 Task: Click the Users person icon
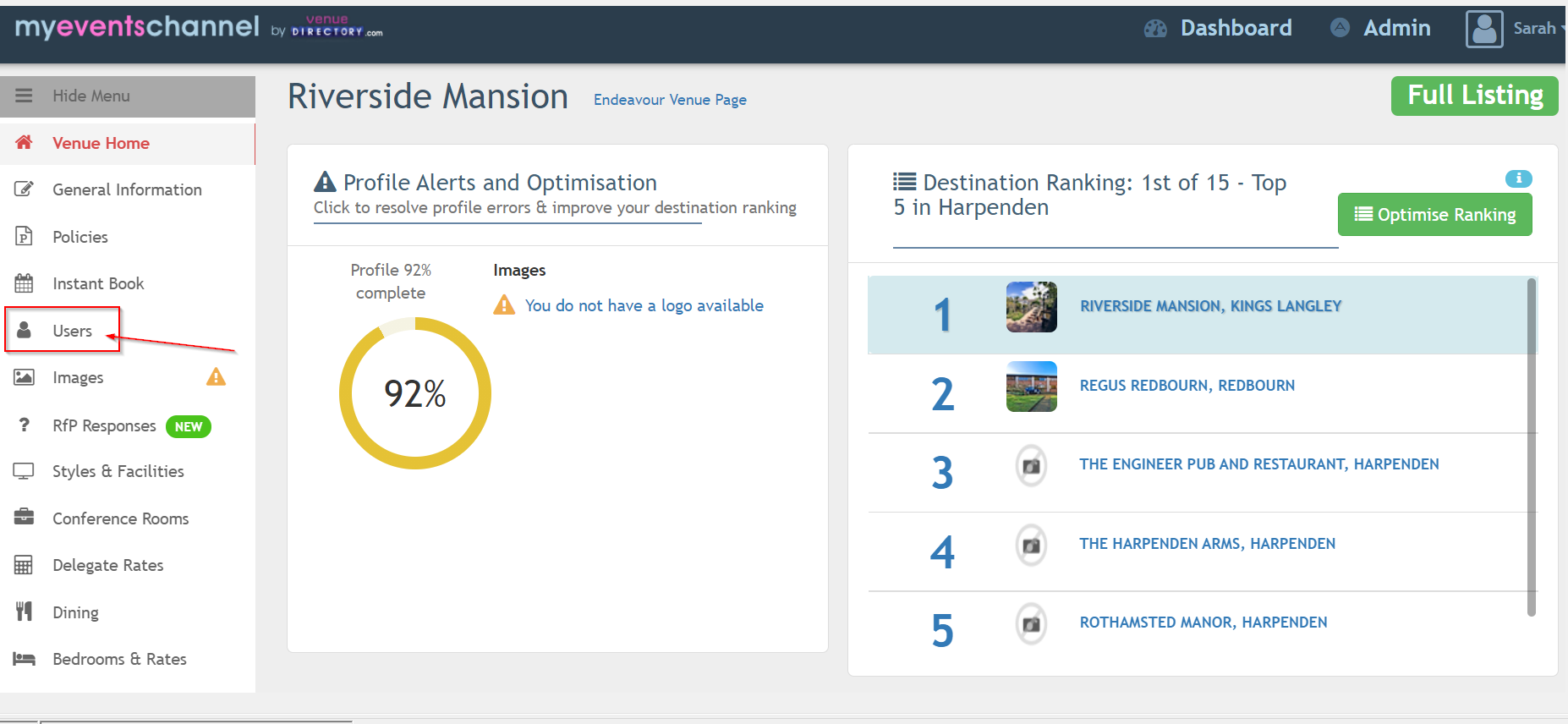24,330
